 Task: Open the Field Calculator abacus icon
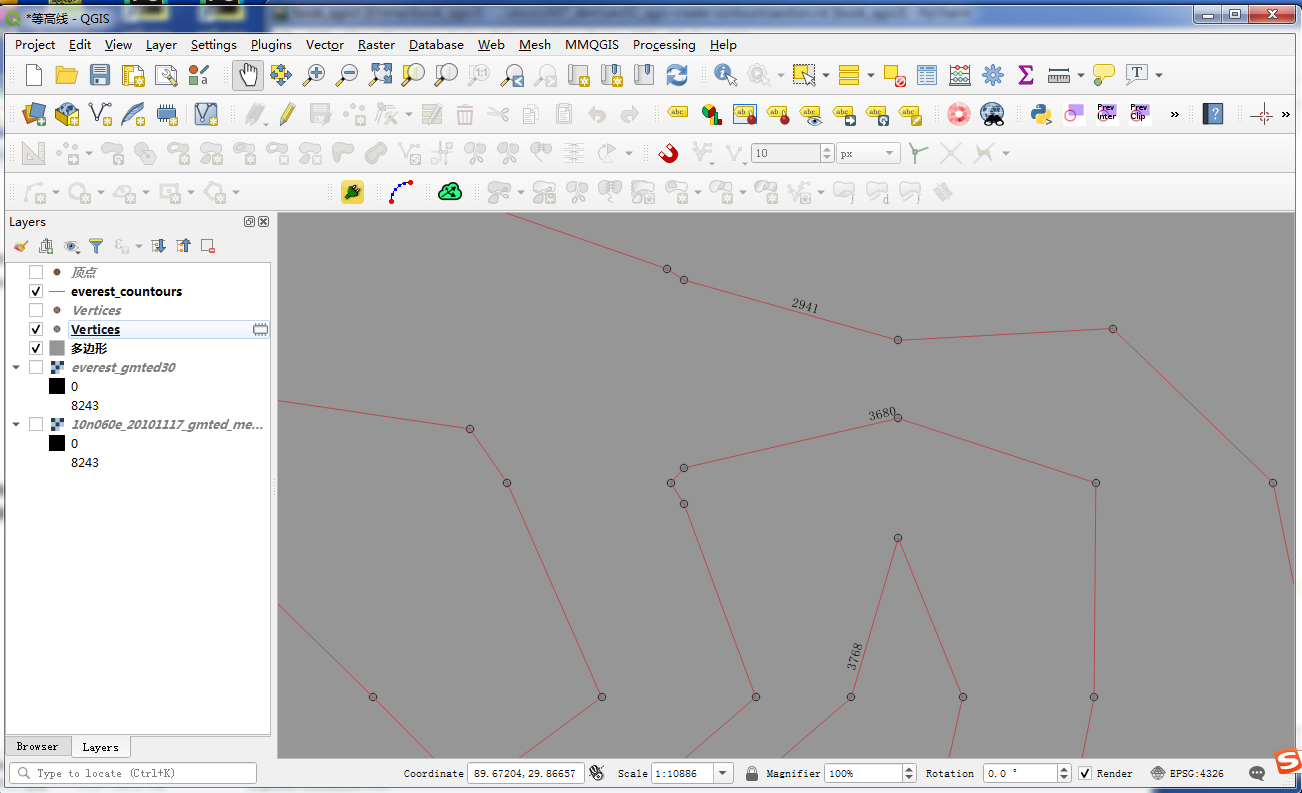[960, 75]
